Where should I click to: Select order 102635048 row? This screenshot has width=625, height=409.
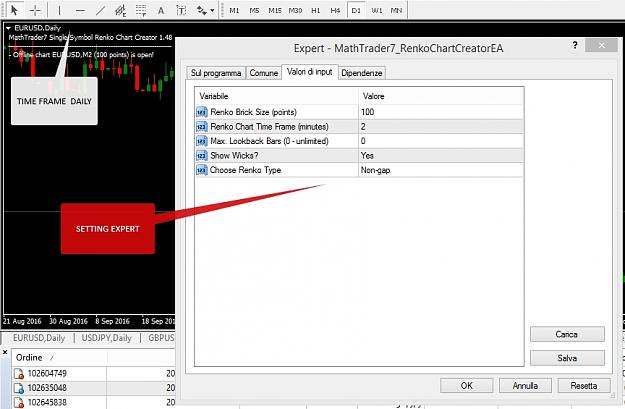click(x=94, y=388)
